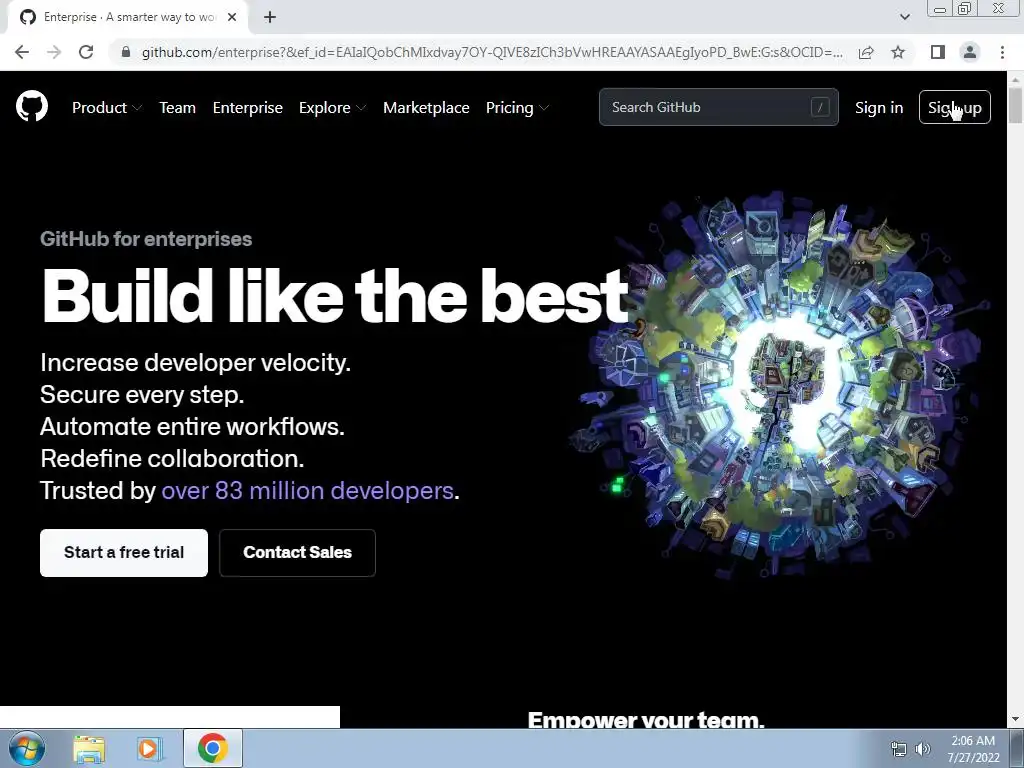Click the Sign up button
The width and height of the screenshot is (1024, 768).
point(955,107)
